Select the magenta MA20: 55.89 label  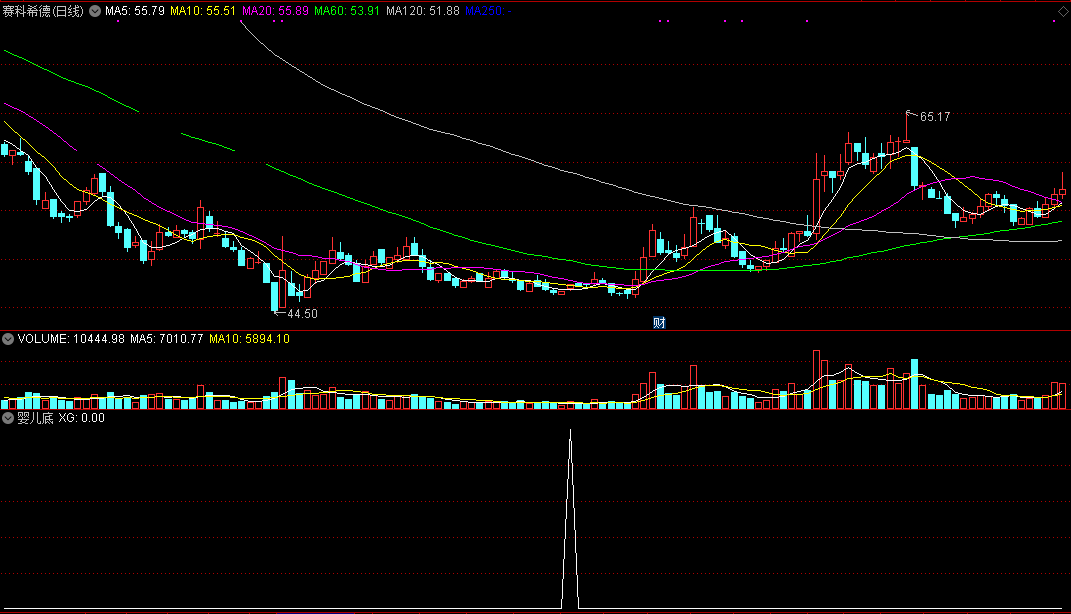(x=275, y=11)
